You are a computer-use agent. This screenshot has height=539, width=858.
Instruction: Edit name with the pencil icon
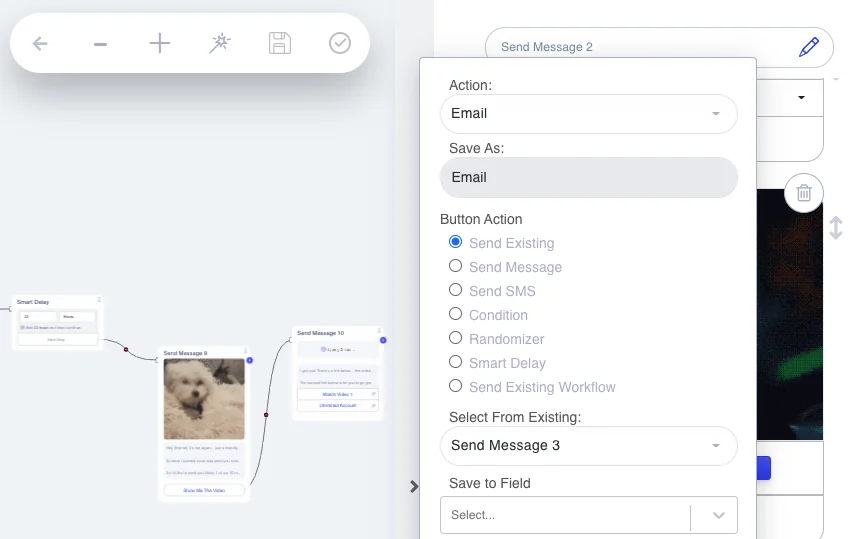(809, 47)
